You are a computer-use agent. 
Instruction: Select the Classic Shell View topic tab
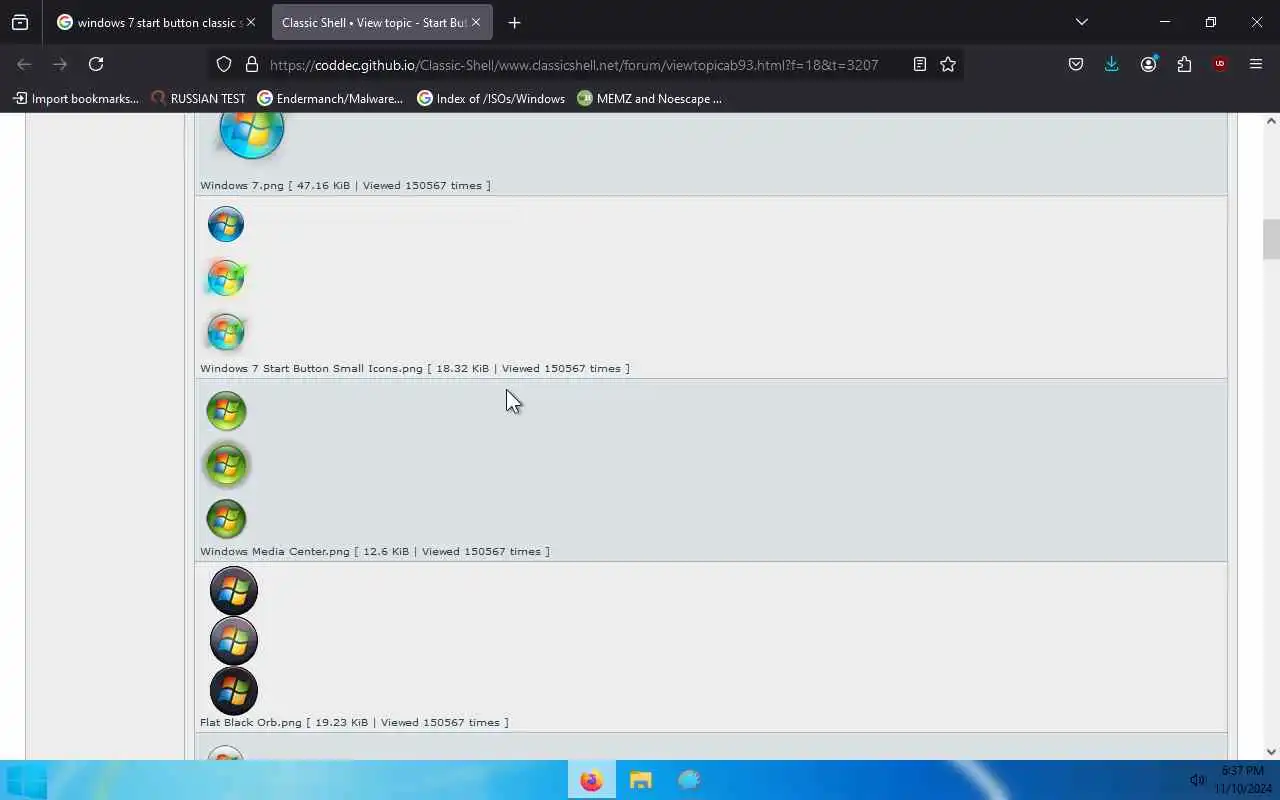380,22
